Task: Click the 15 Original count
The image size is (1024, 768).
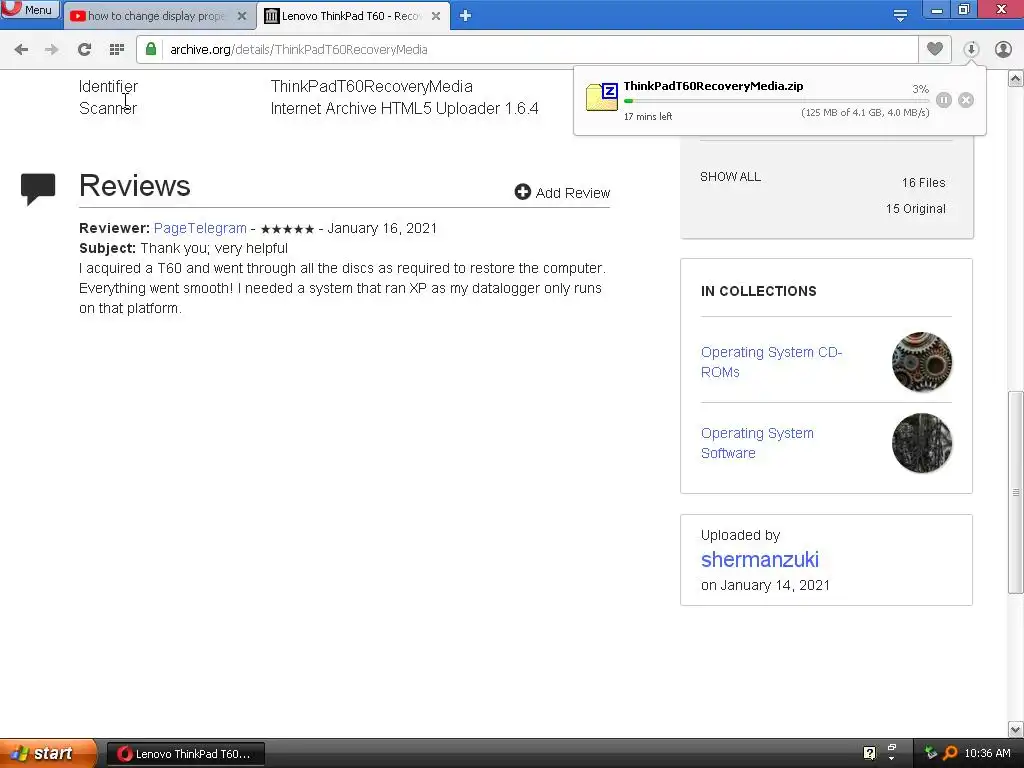Action: (x=916, y=209)
